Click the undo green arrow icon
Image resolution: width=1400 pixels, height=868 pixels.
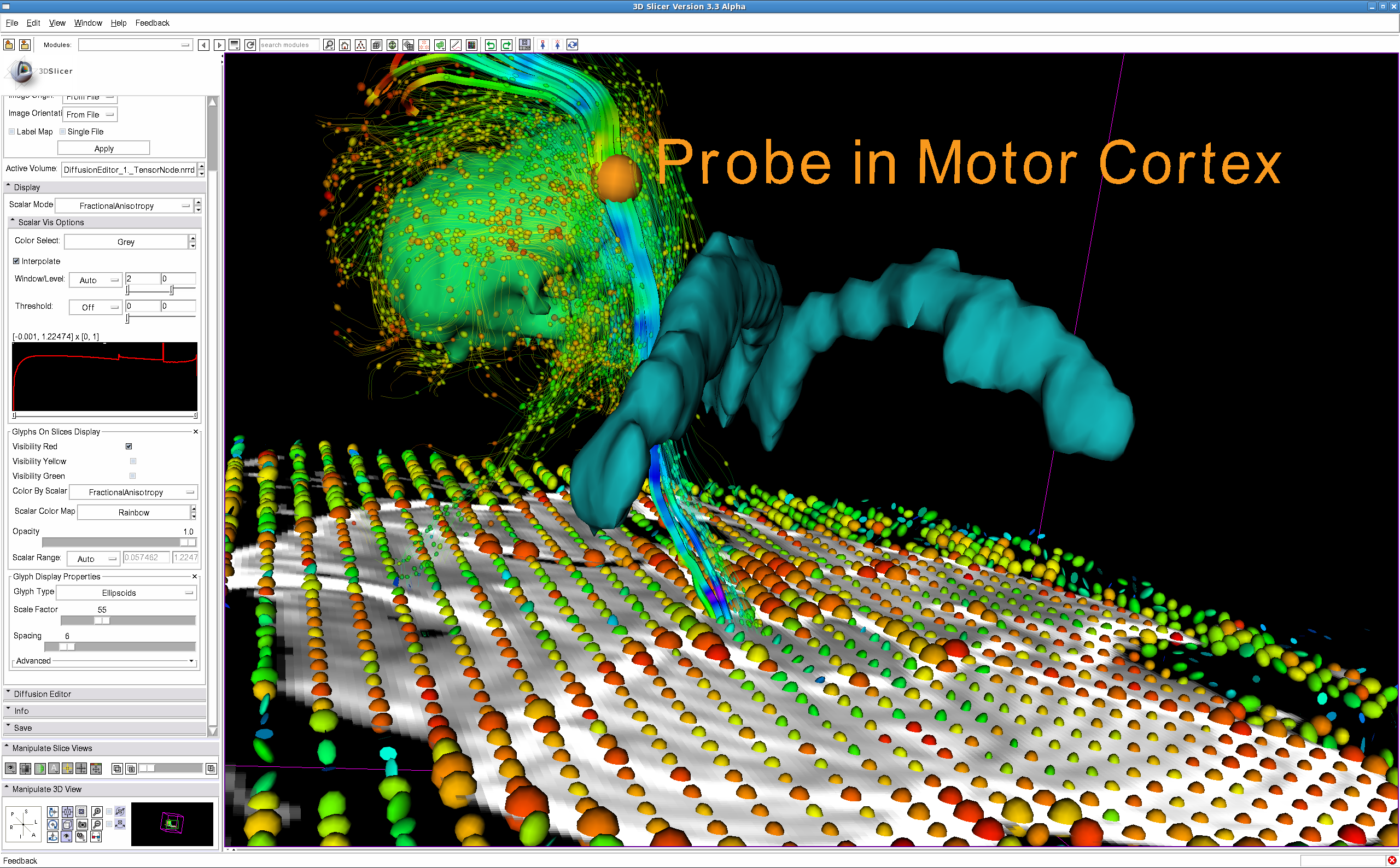coord(491,45)
